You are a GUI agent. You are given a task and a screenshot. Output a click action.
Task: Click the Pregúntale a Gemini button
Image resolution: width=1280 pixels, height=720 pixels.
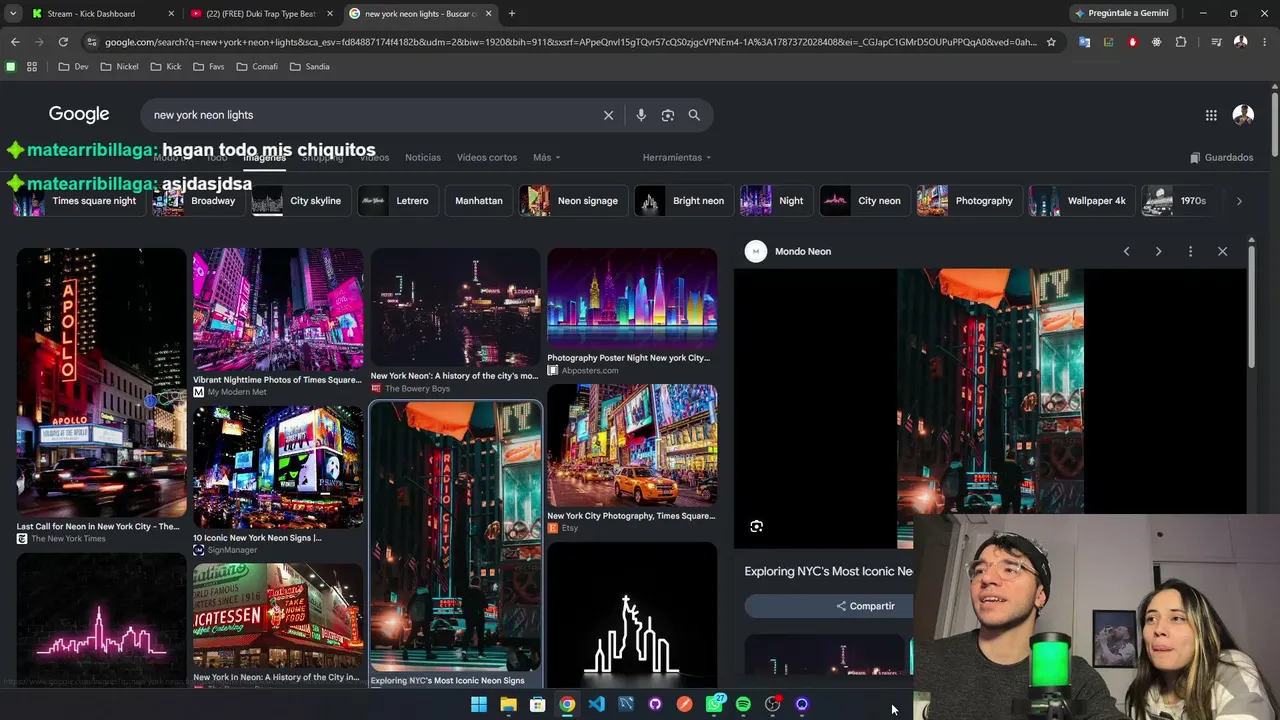point(1122,14)
